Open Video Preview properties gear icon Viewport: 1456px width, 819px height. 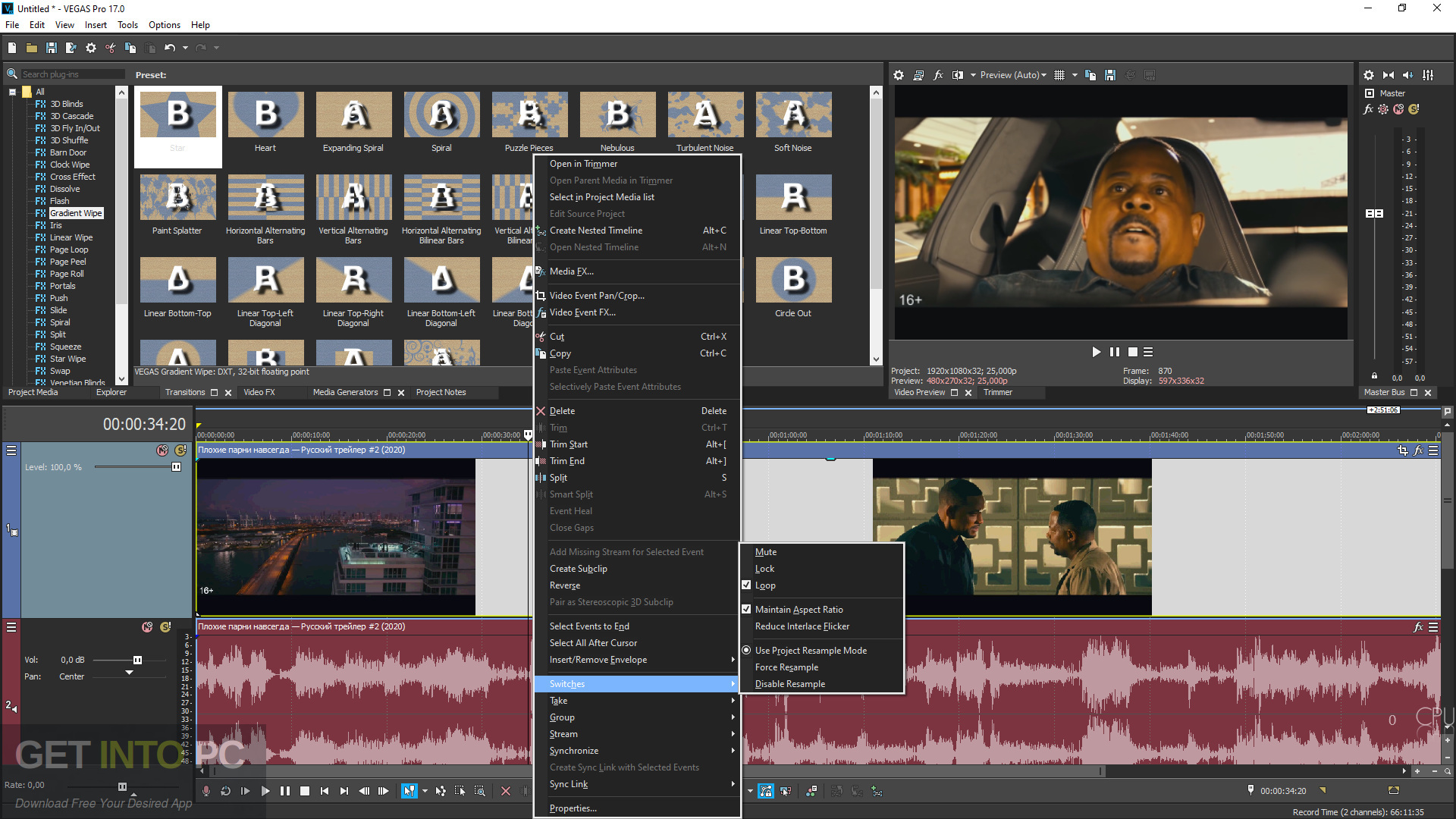[x=899, y=75]
